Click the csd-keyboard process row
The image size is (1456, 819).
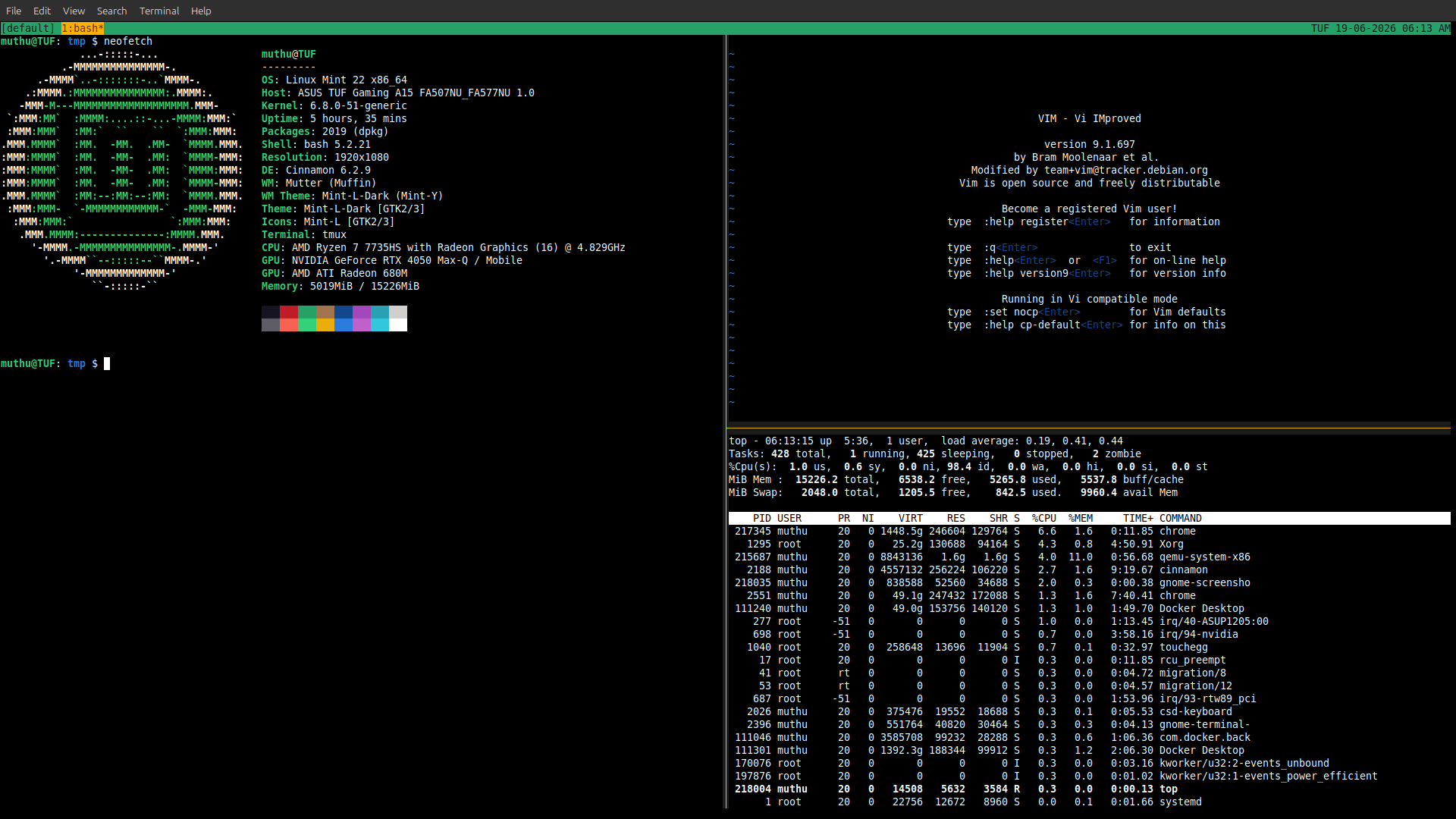tap(1089, 711)
